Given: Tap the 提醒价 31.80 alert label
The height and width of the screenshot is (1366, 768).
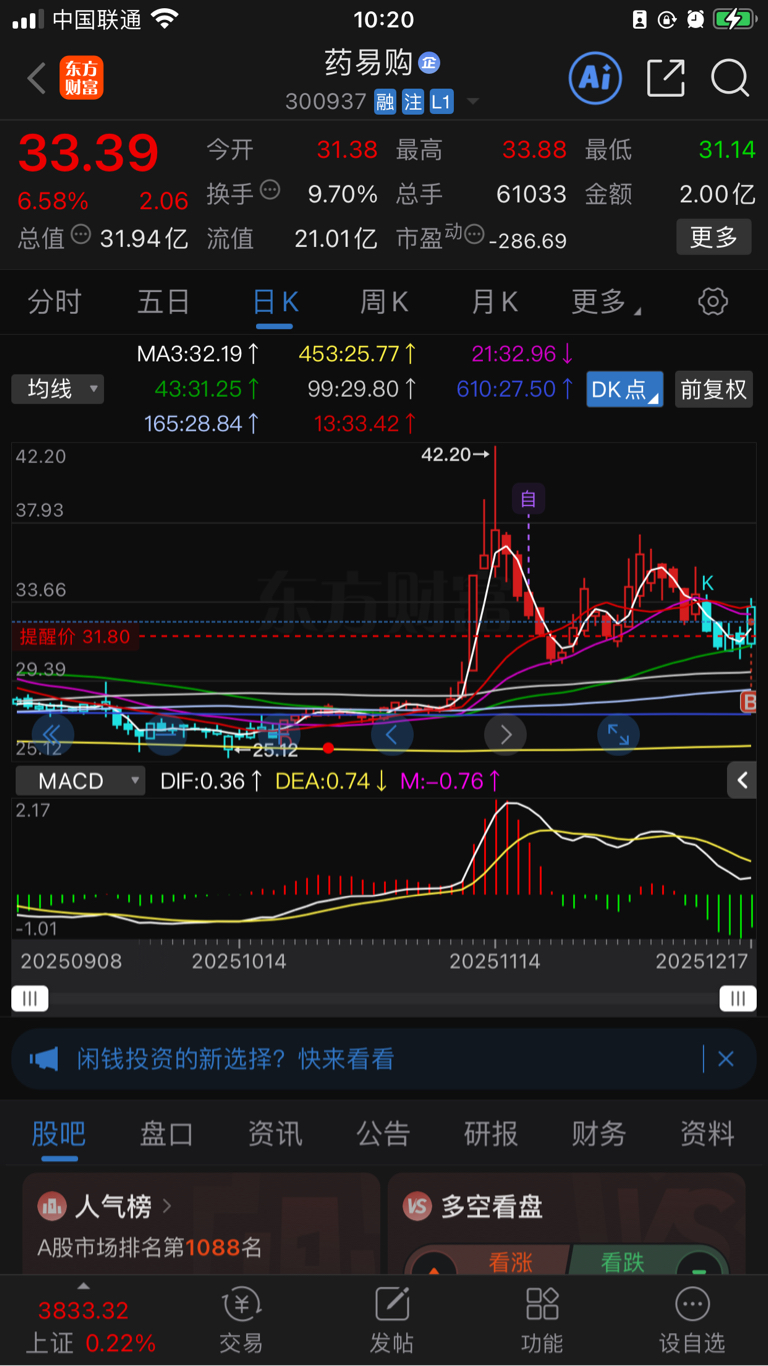Looking at the screenshot, I should coord(75,636).
